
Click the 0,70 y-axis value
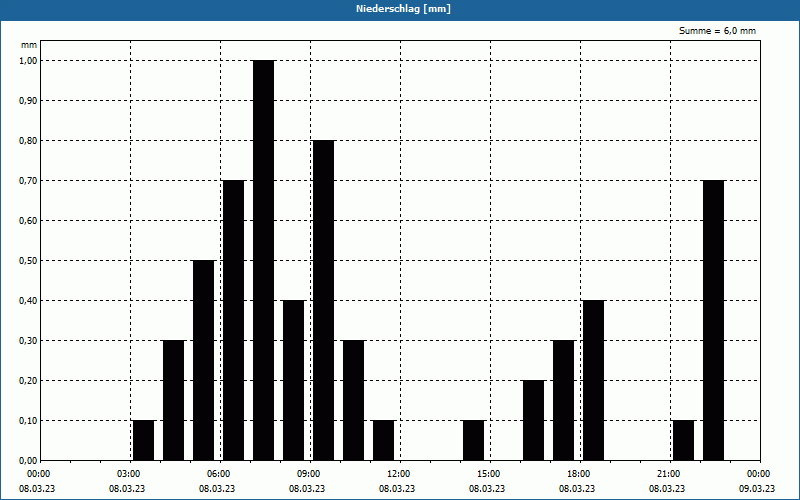click(29, 181)
